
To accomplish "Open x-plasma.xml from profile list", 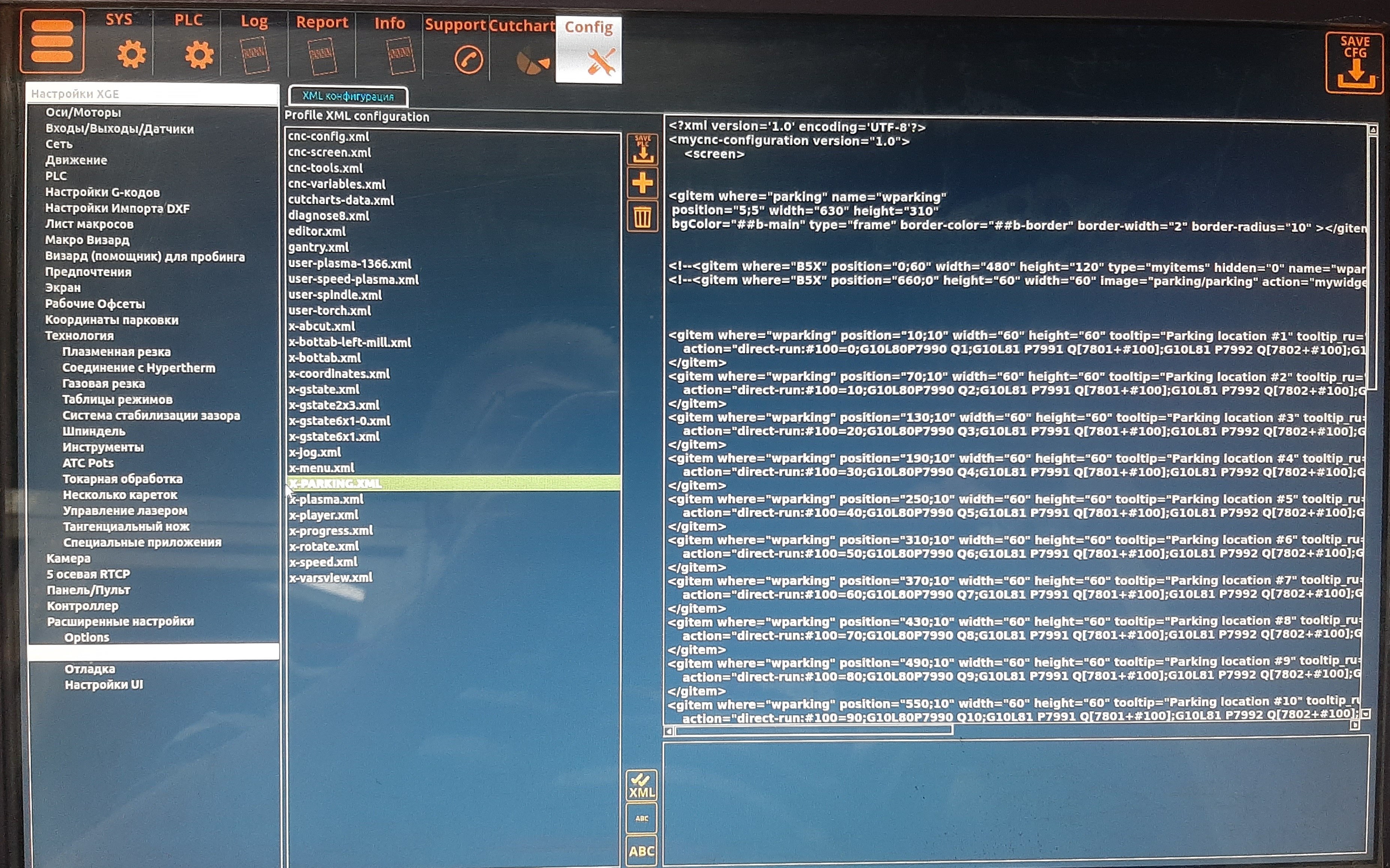I will (x=326, y=499).
